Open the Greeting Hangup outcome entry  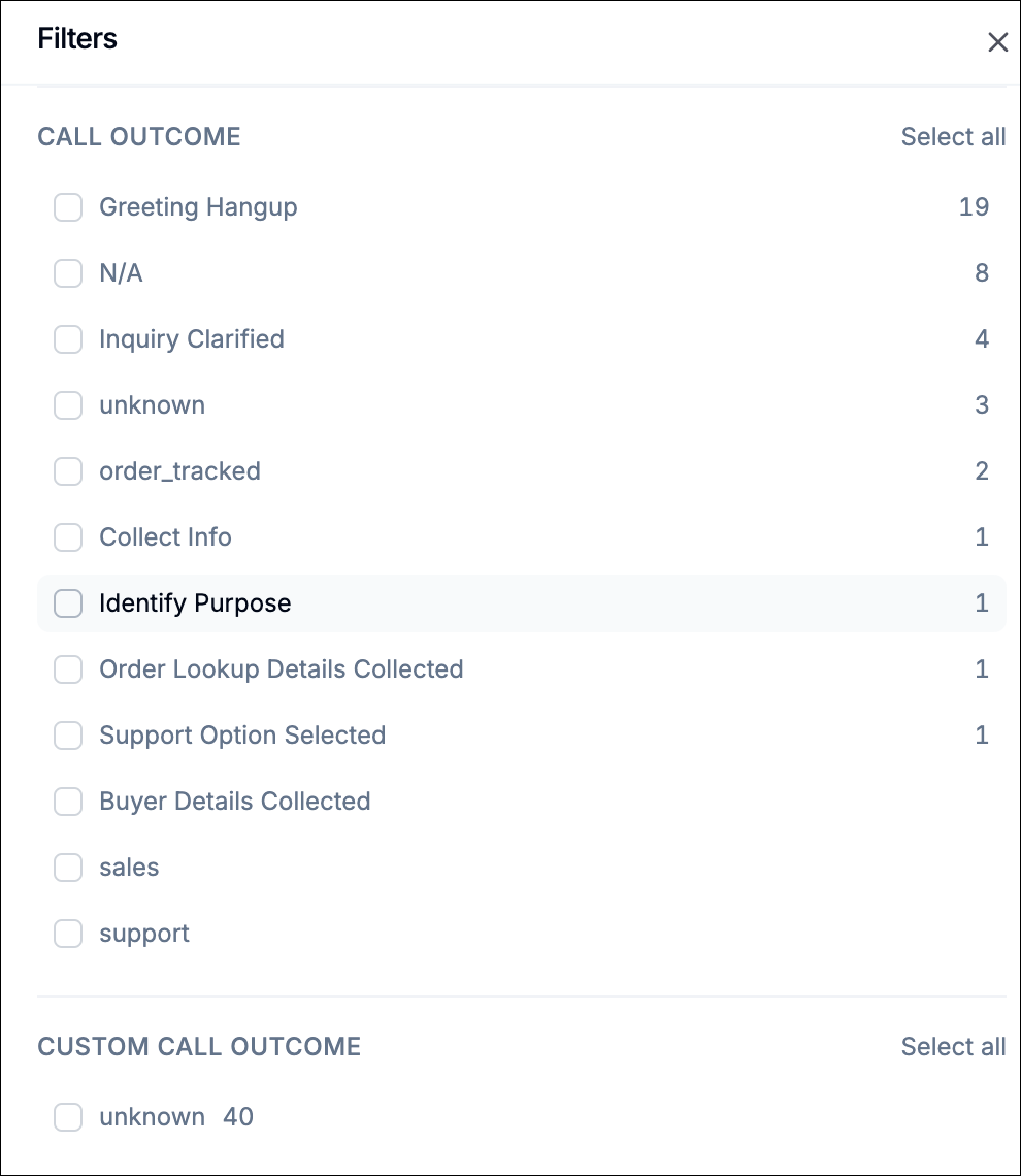click(197, 207)
